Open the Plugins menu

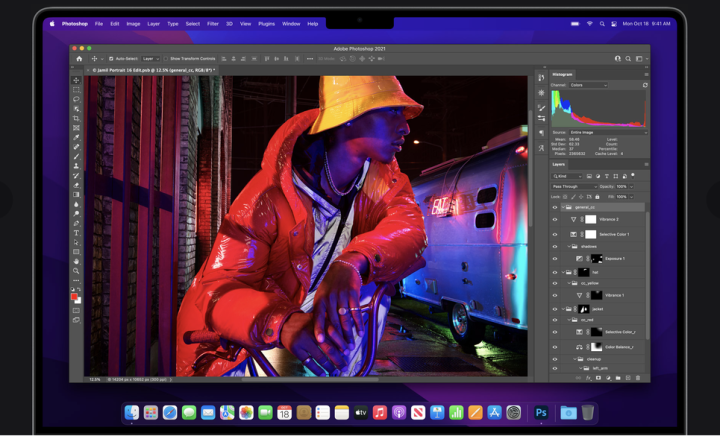tap(265, 23)
